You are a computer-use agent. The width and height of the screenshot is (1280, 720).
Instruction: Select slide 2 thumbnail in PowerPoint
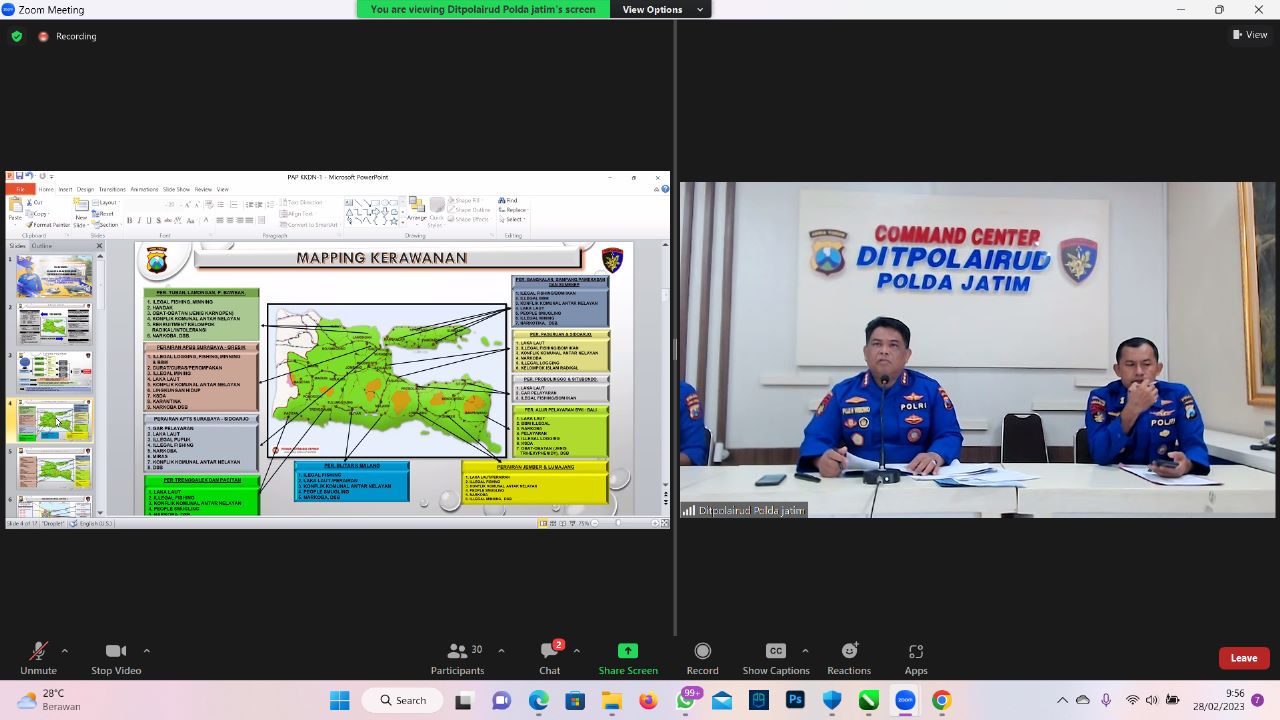pos(55,325)
